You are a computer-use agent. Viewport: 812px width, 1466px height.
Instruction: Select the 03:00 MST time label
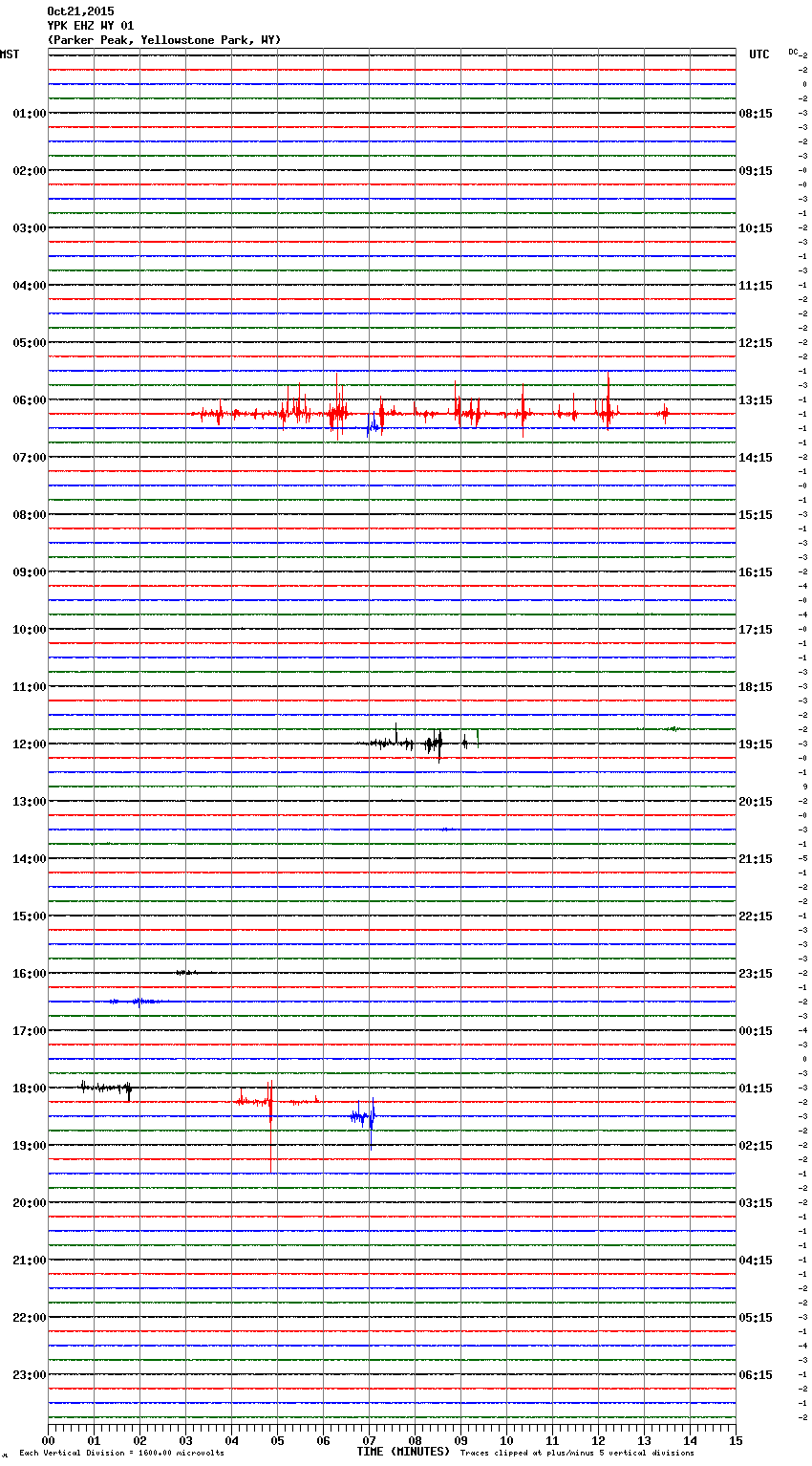[x=30, y=228]
